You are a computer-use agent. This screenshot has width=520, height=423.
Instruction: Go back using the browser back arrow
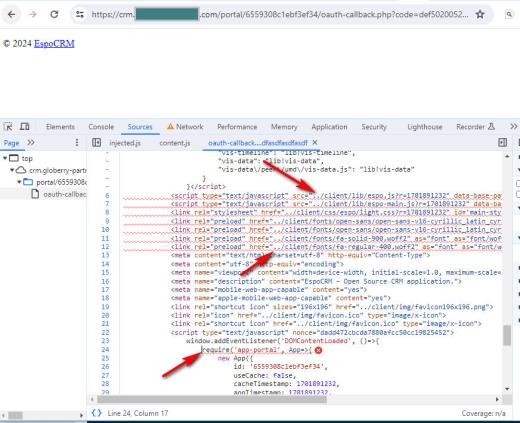pyautogui.click(x=12, y=14)
